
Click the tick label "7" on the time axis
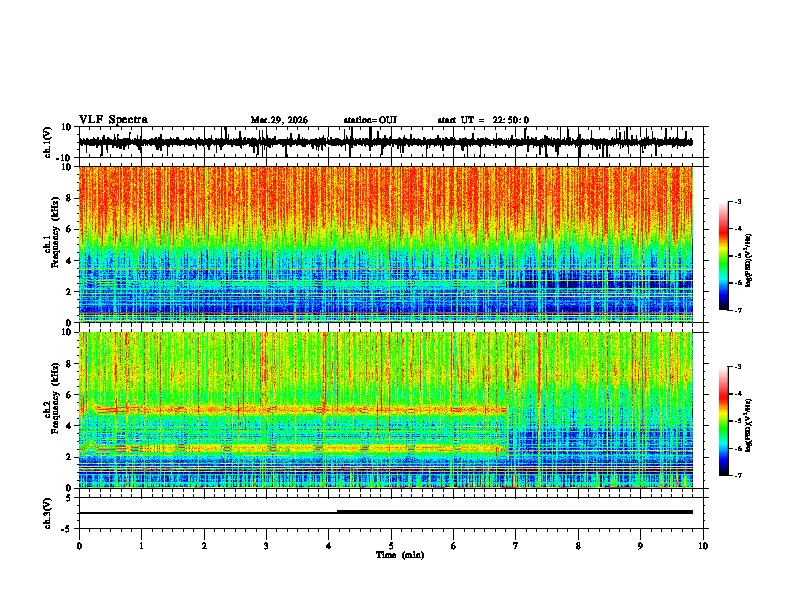point(515,546)
